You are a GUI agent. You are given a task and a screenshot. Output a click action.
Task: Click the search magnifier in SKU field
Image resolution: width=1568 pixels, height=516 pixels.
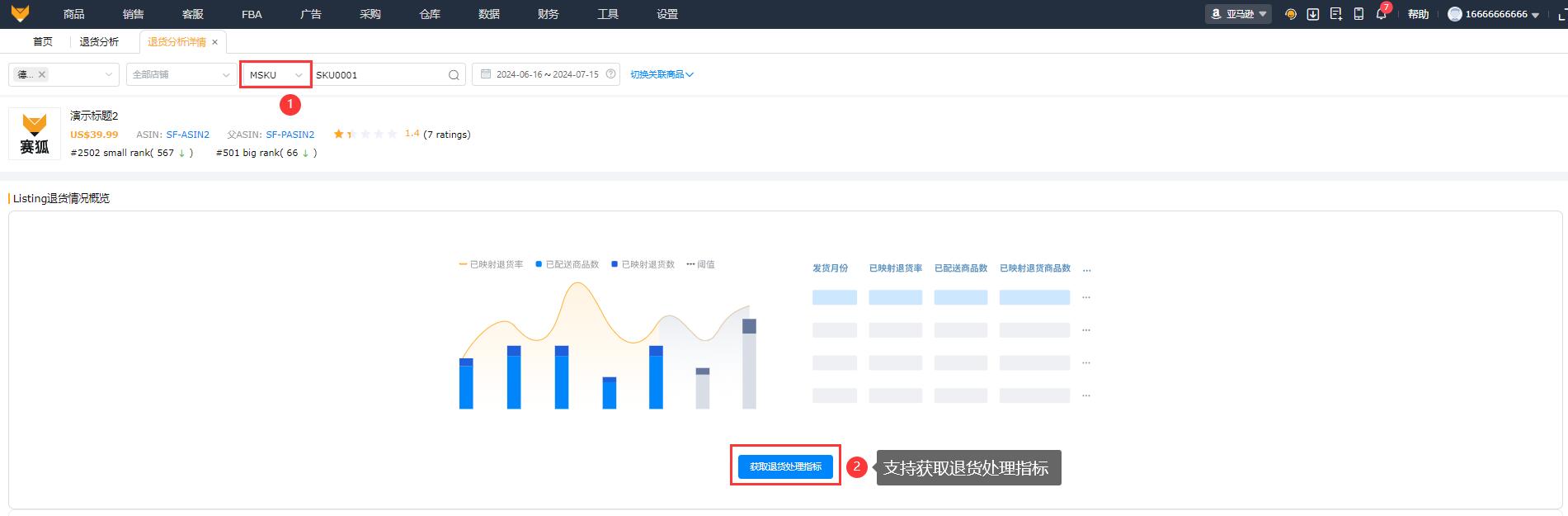pyautogui.click(x=454, y=75)
